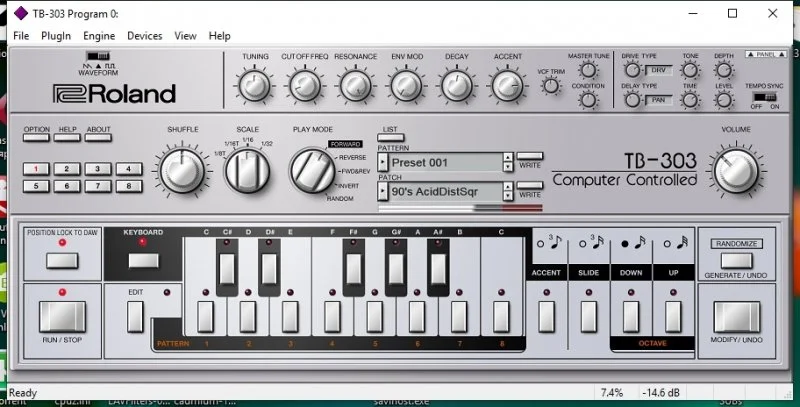Click the Shuffle knob

(x=182, y=171)
